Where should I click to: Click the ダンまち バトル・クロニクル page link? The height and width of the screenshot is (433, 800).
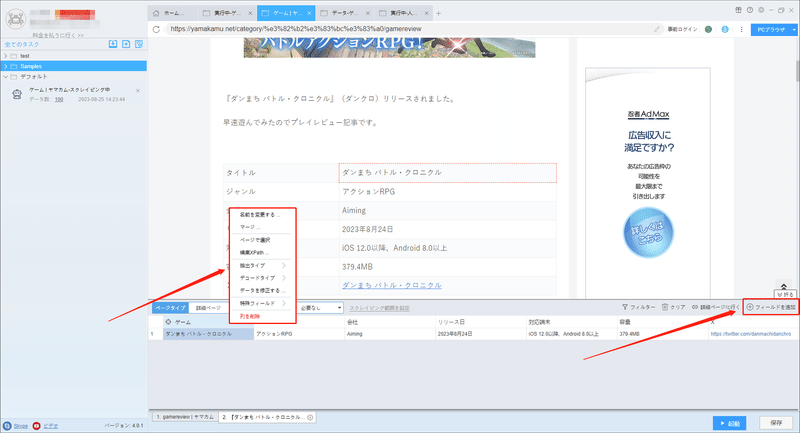click(x=392, y=285)
